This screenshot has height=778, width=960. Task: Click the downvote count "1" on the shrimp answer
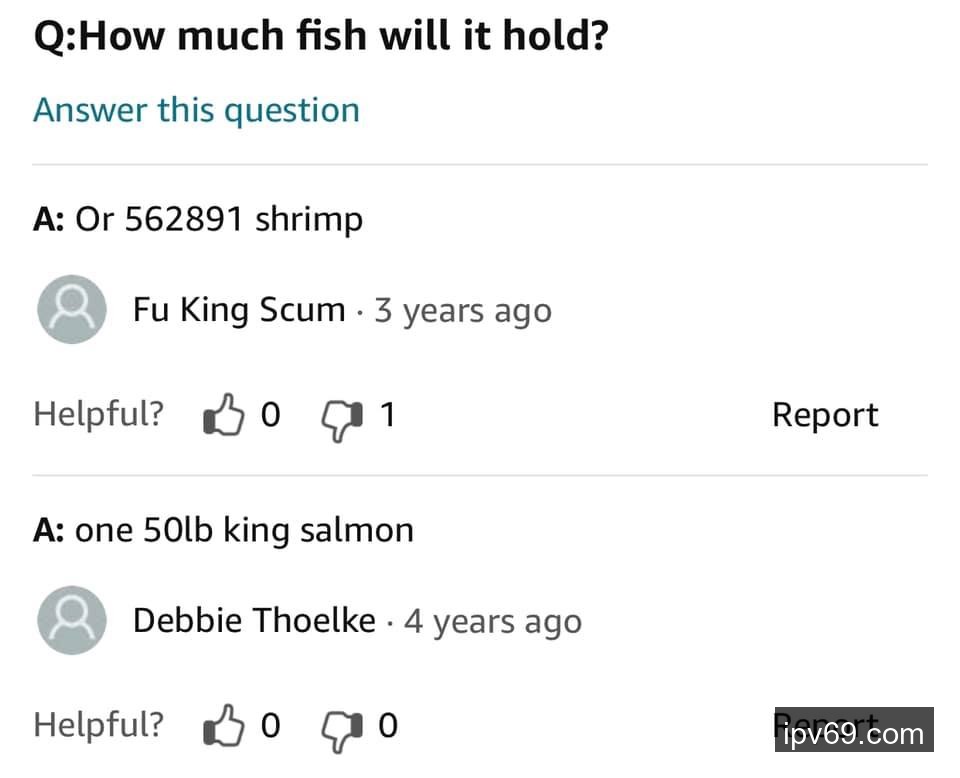point(387,415)
